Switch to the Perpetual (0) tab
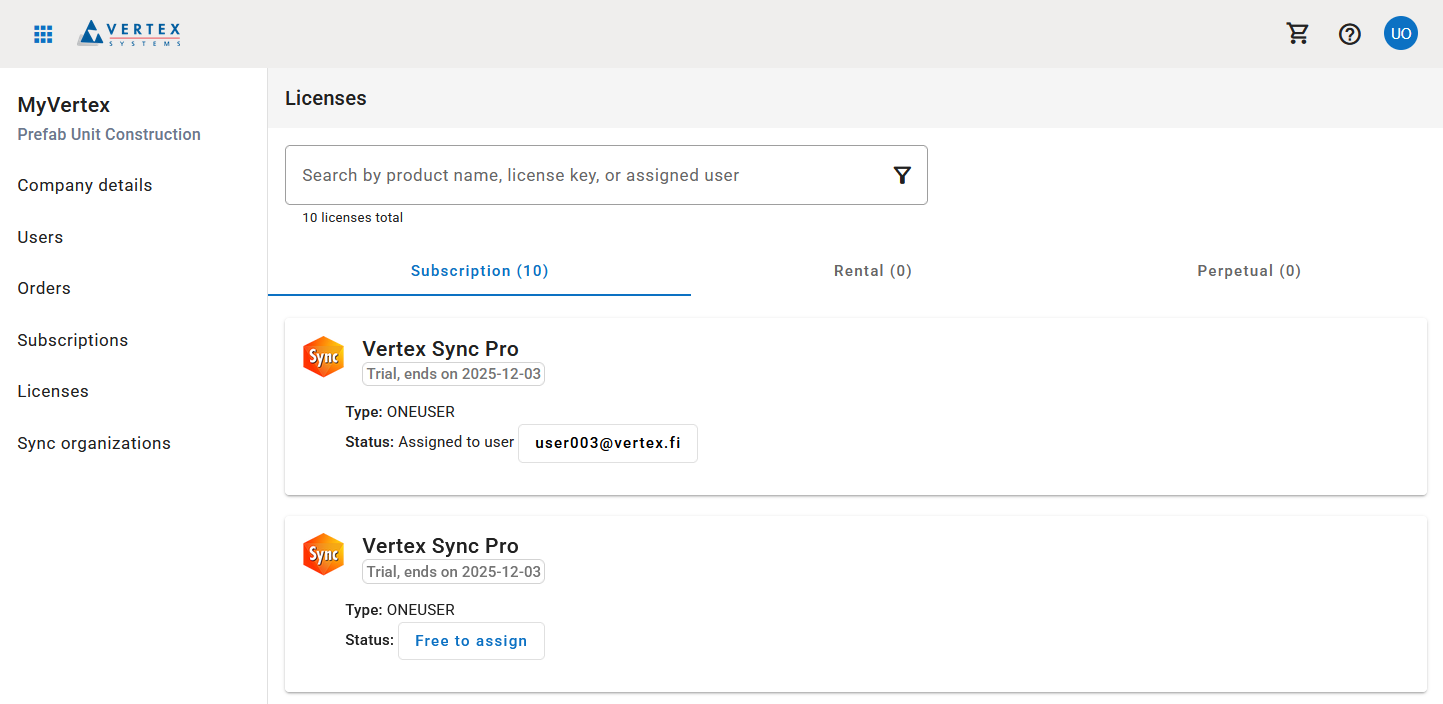Image resolution: width=1443 pixels, height=704 pixels. (1248, 271)
